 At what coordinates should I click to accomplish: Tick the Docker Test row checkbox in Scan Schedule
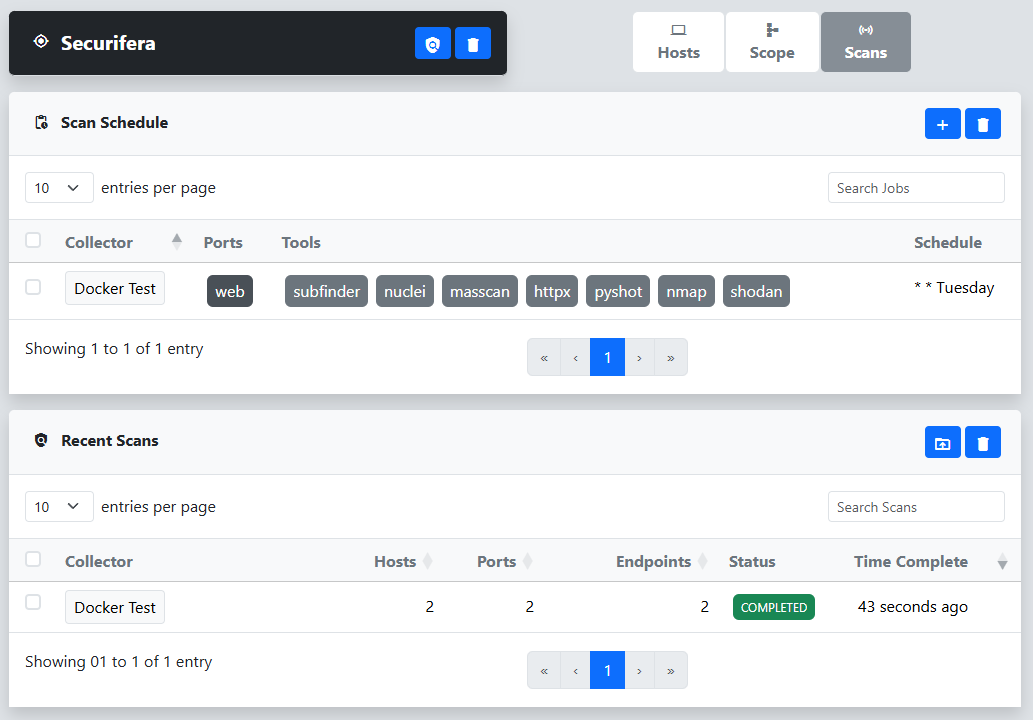[x=33, y=287]
